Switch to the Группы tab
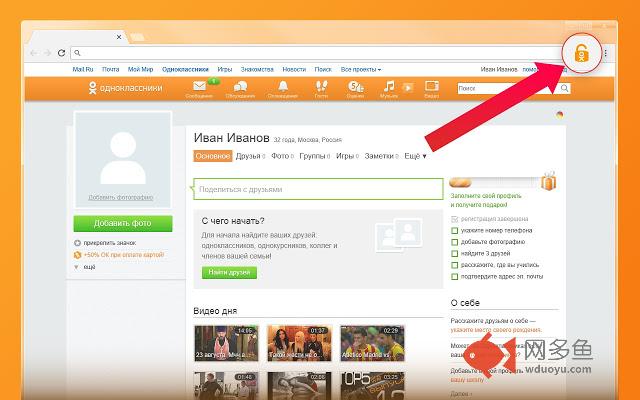Screen dimensions: 640x400 [x=314, y=156]
